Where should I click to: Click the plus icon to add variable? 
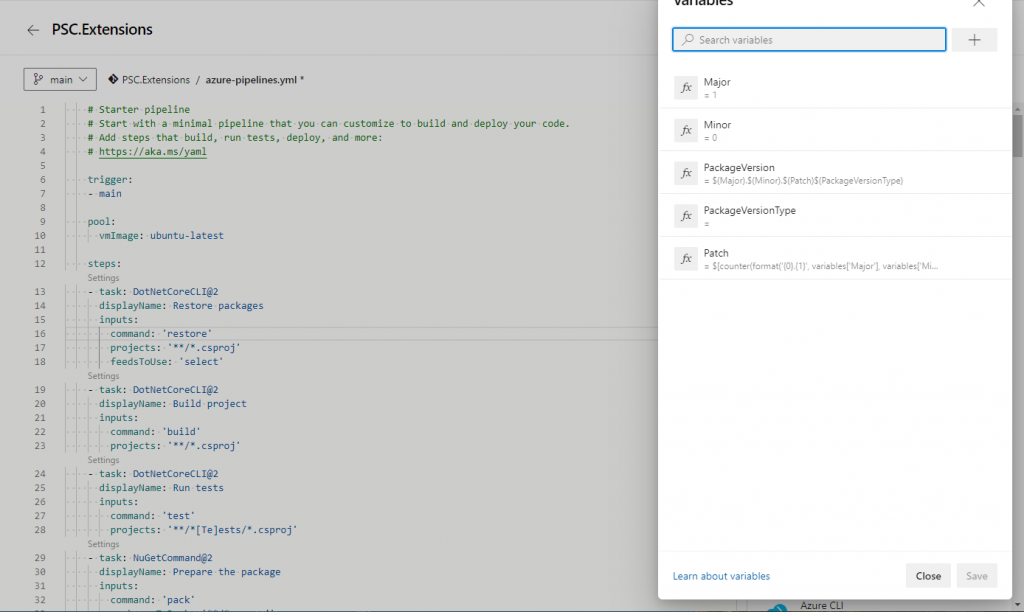point(974,40)
